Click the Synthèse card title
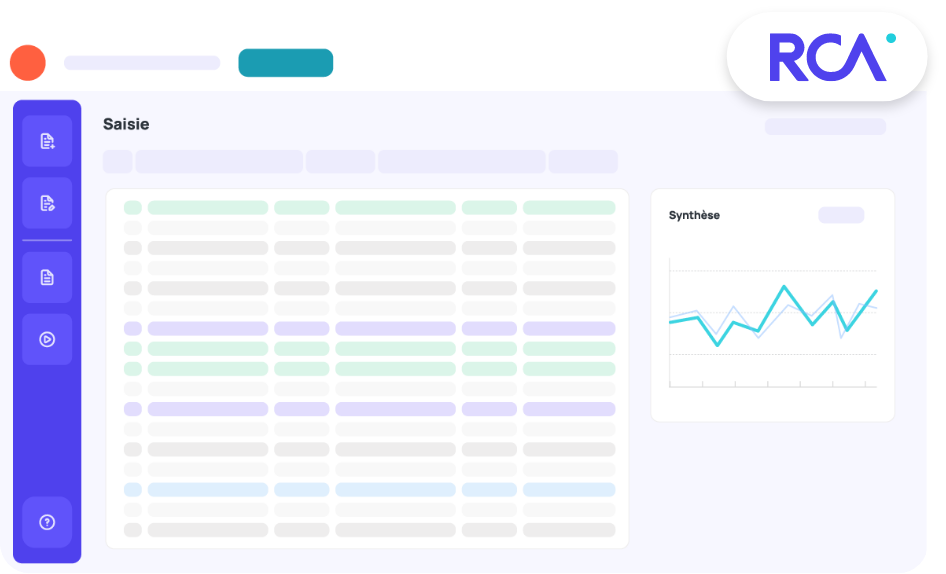Viewport: 946px width, 574px height. 694,215
